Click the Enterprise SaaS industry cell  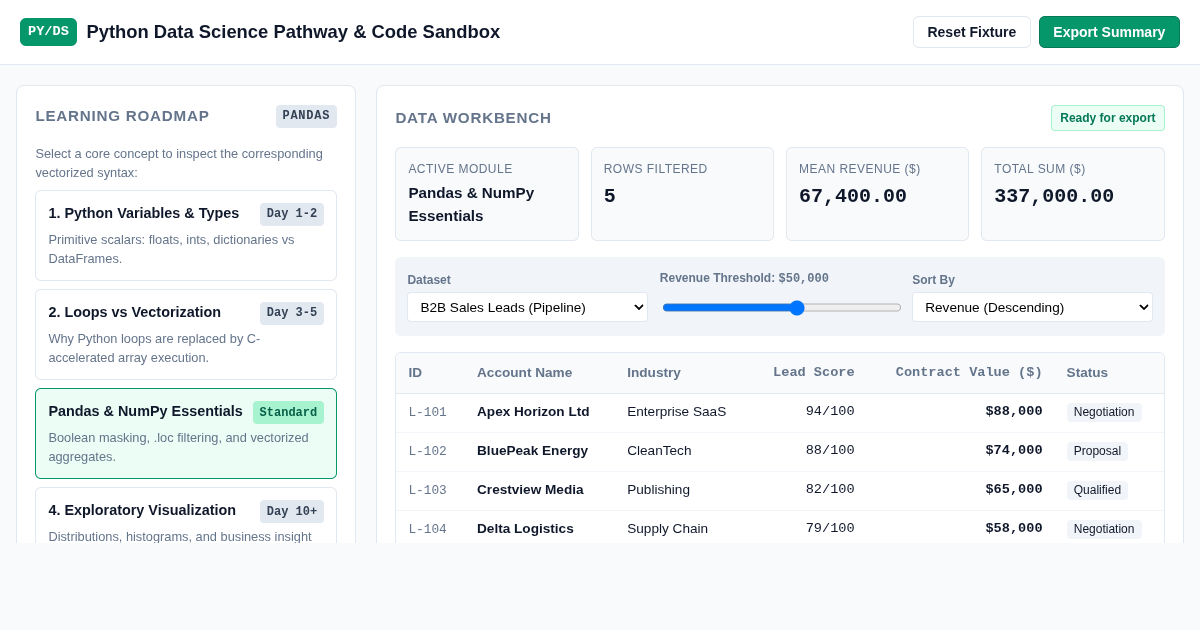coord(677,411)
